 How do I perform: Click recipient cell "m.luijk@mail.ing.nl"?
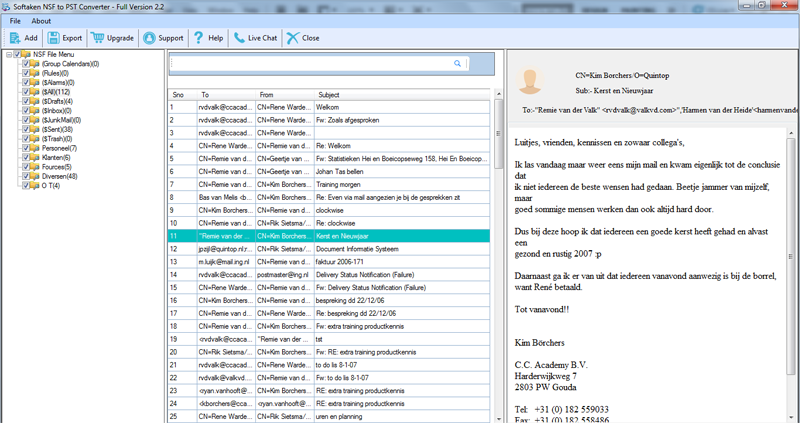(226, 262)
